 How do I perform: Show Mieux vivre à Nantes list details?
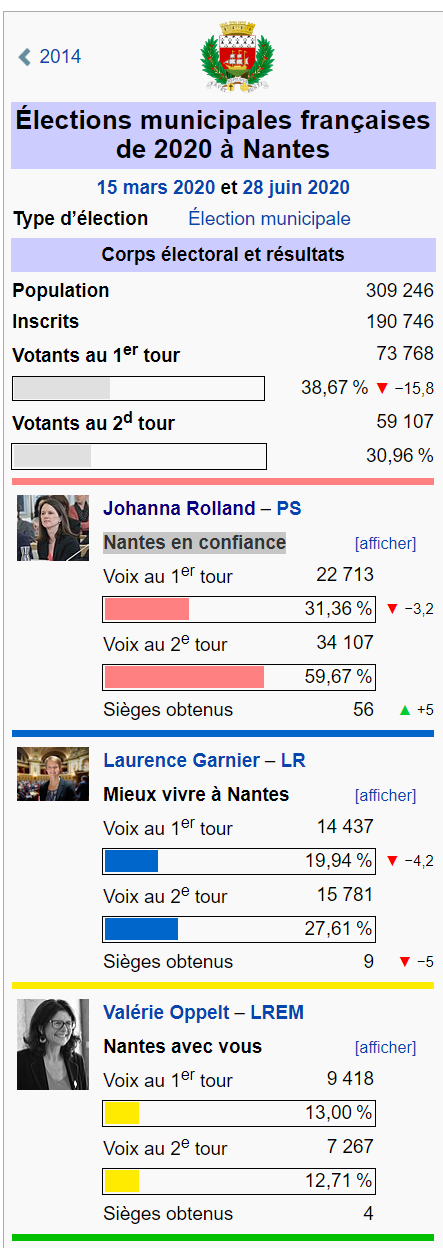click(x=385, y=796)
